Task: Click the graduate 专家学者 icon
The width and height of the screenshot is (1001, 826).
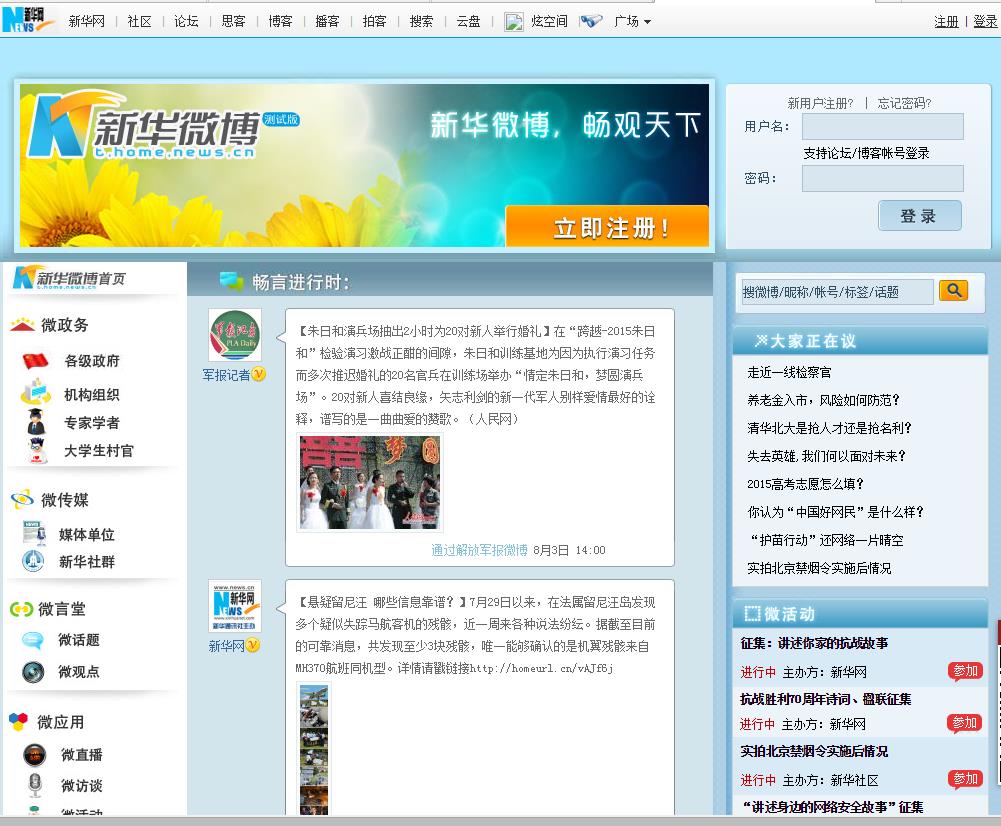Action: [36, 421]
